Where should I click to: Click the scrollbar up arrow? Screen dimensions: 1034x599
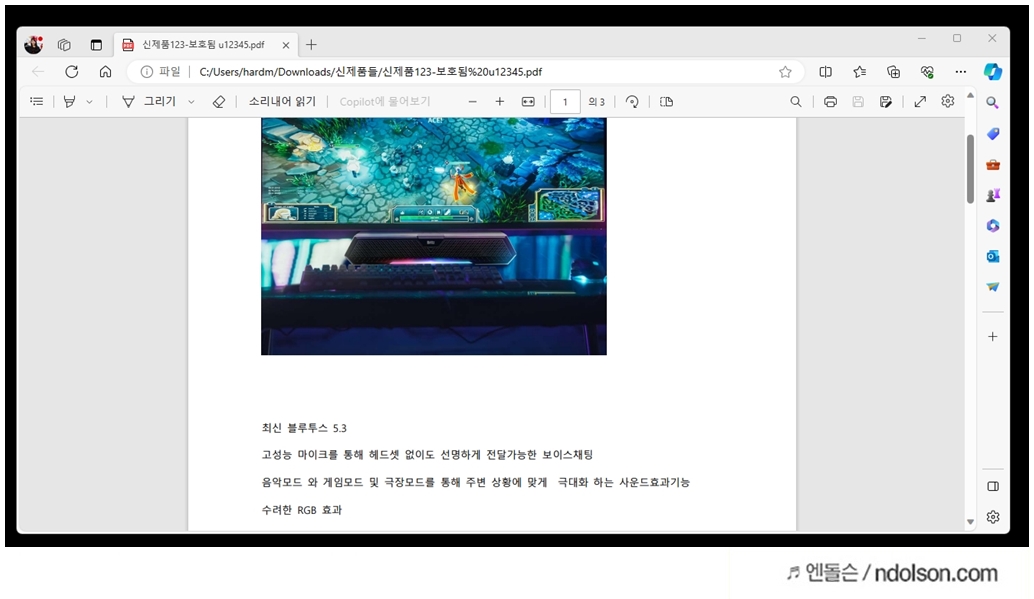pyautogui.click(x=970, y=96)
